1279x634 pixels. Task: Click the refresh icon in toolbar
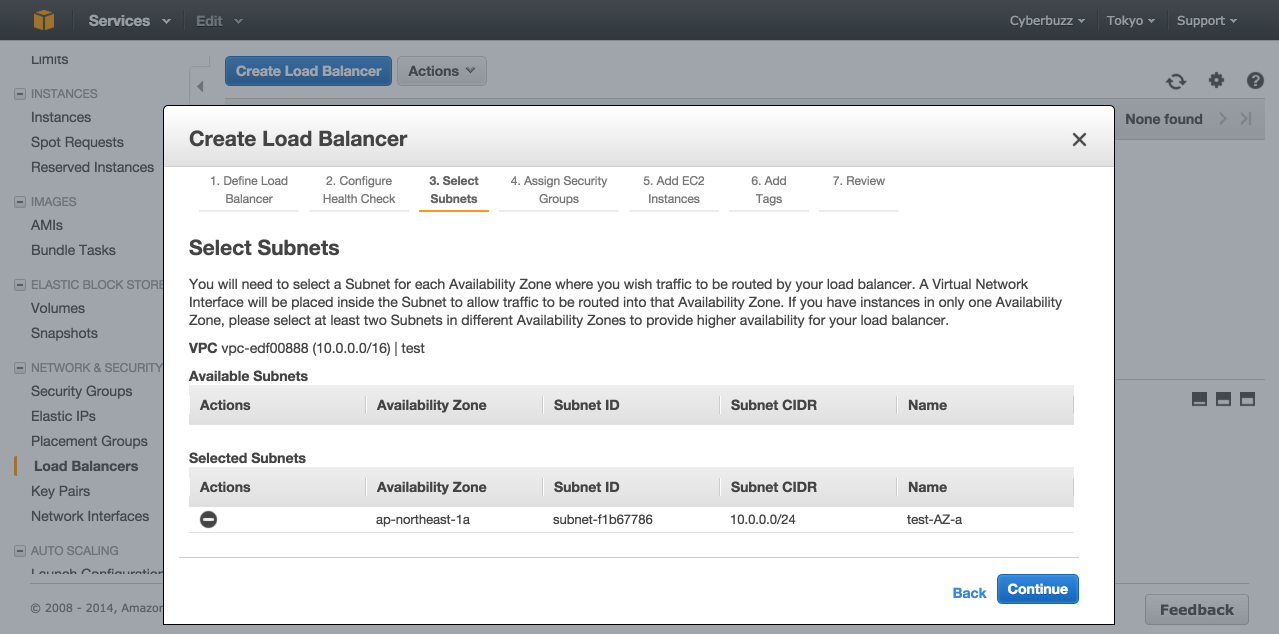[x=1176, y=81]
